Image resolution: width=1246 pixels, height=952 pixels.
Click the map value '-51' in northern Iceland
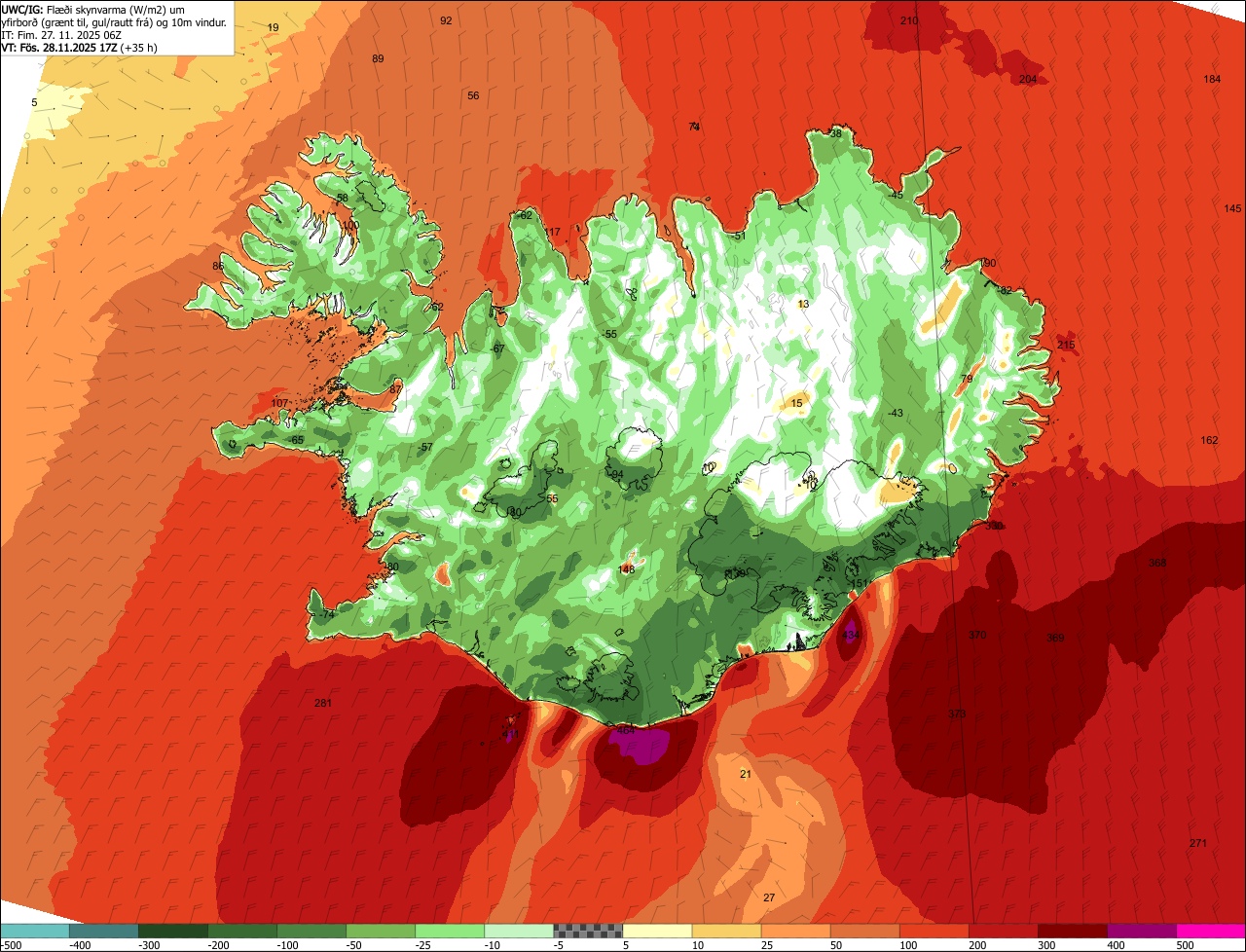[x=739, y=236]
